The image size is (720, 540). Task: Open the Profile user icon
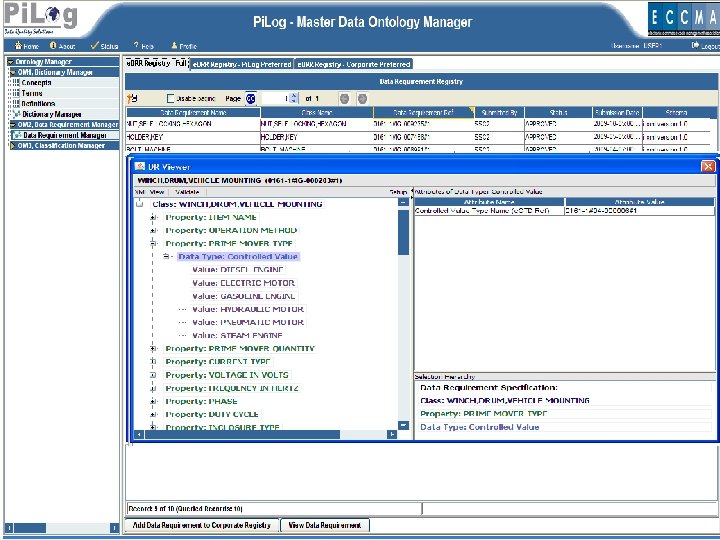click(174, 45)
